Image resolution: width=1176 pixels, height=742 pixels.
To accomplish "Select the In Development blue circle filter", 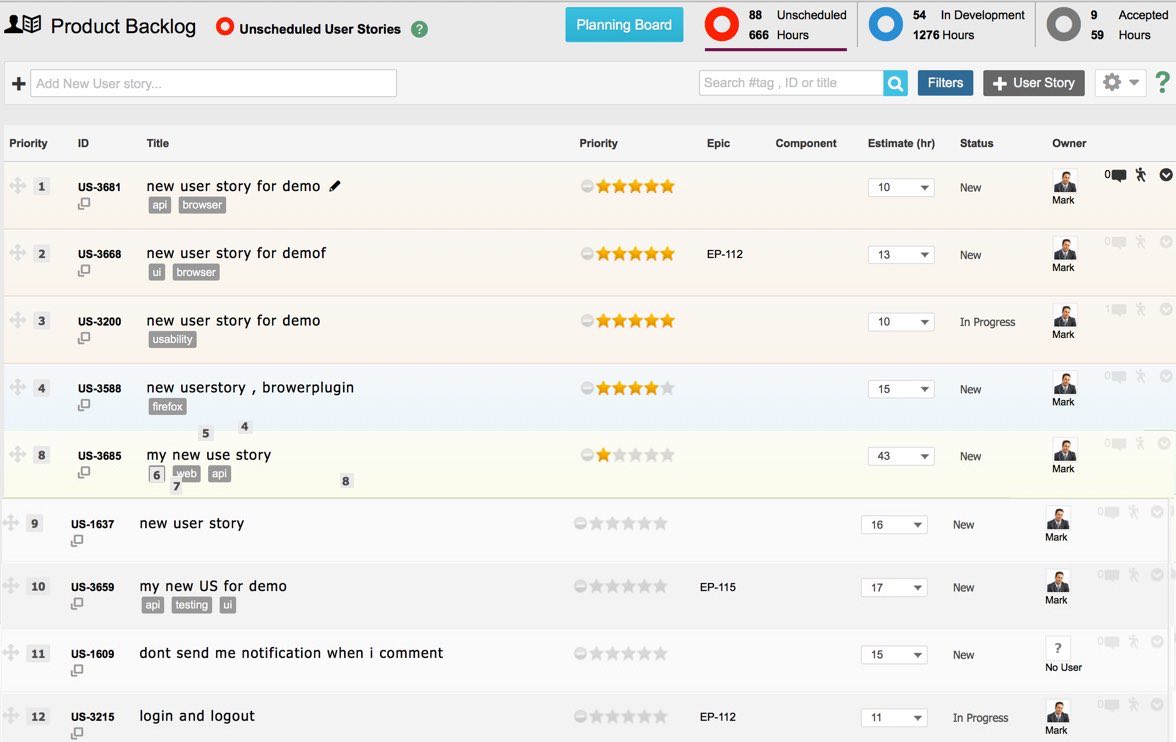I will (885, 24).
